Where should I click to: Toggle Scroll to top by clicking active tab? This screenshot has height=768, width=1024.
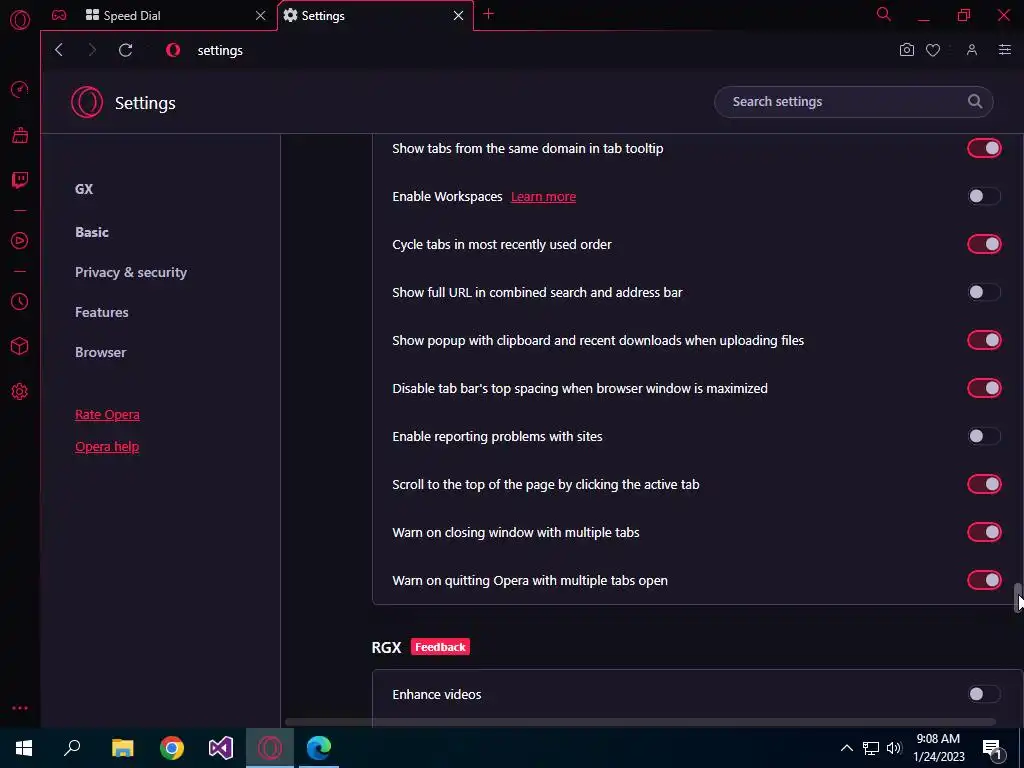(984, 484)
